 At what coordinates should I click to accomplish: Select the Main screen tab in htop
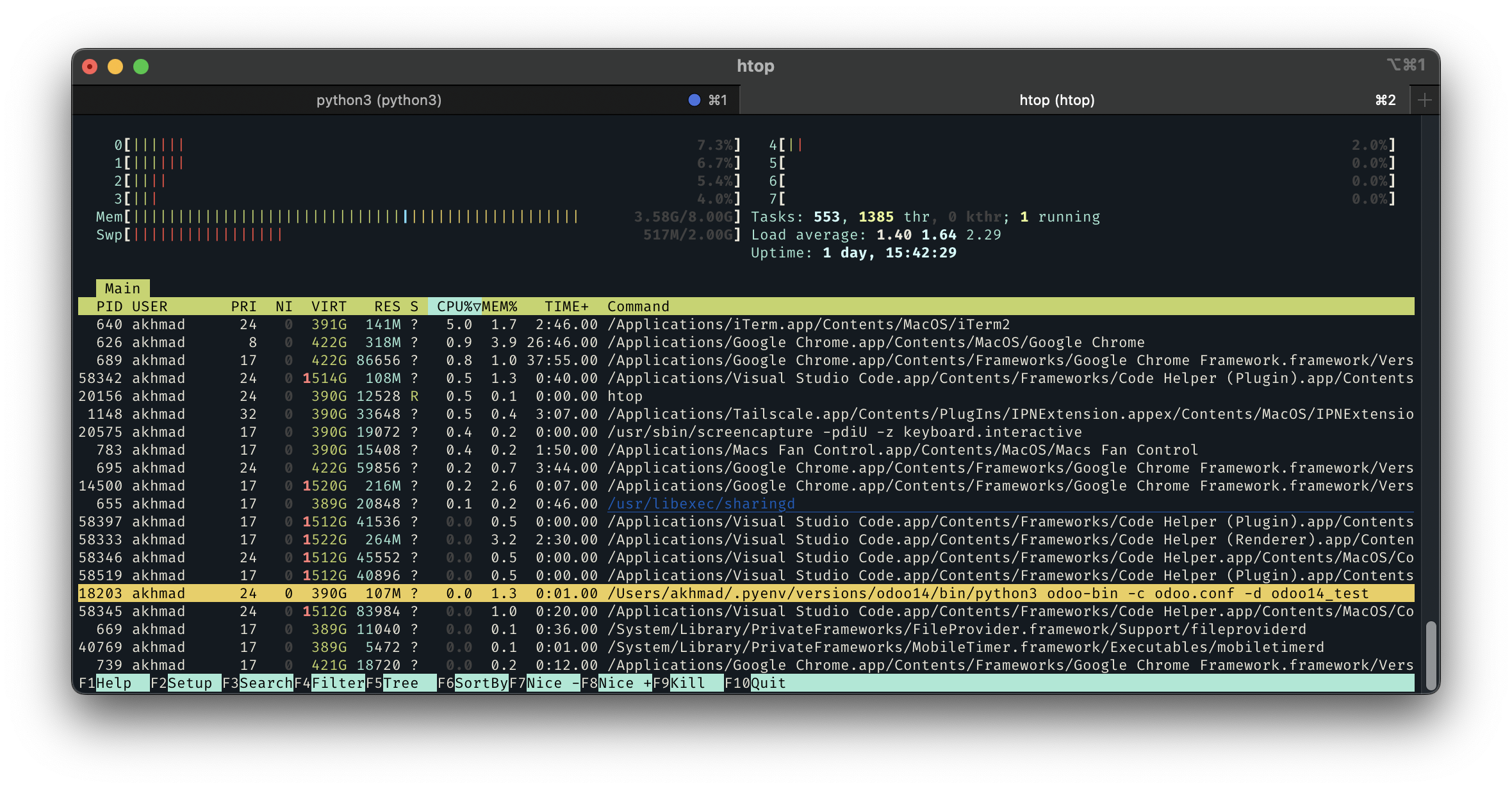click(x=122, y=289)
